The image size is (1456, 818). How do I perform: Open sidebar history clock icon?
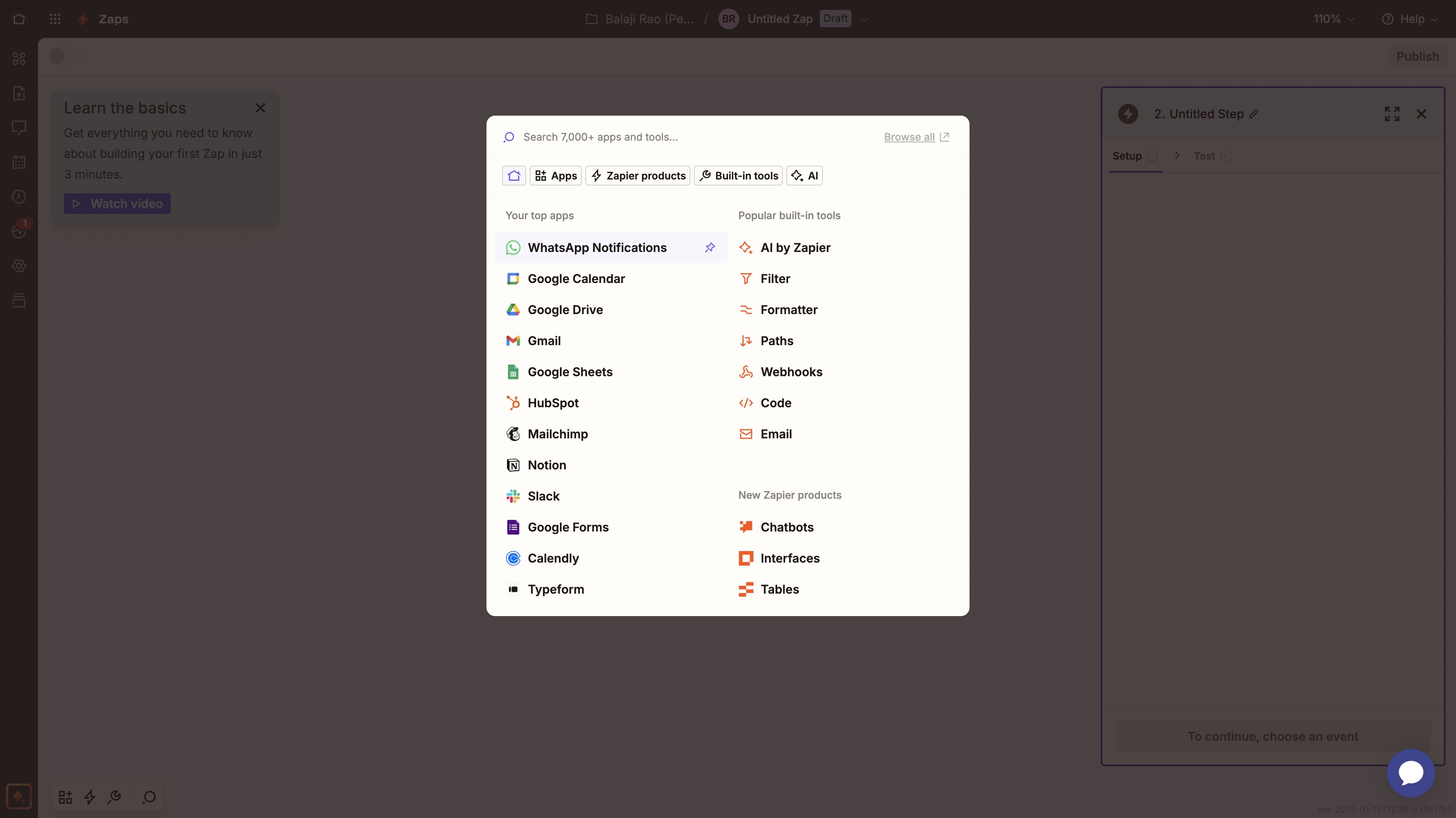19,197
